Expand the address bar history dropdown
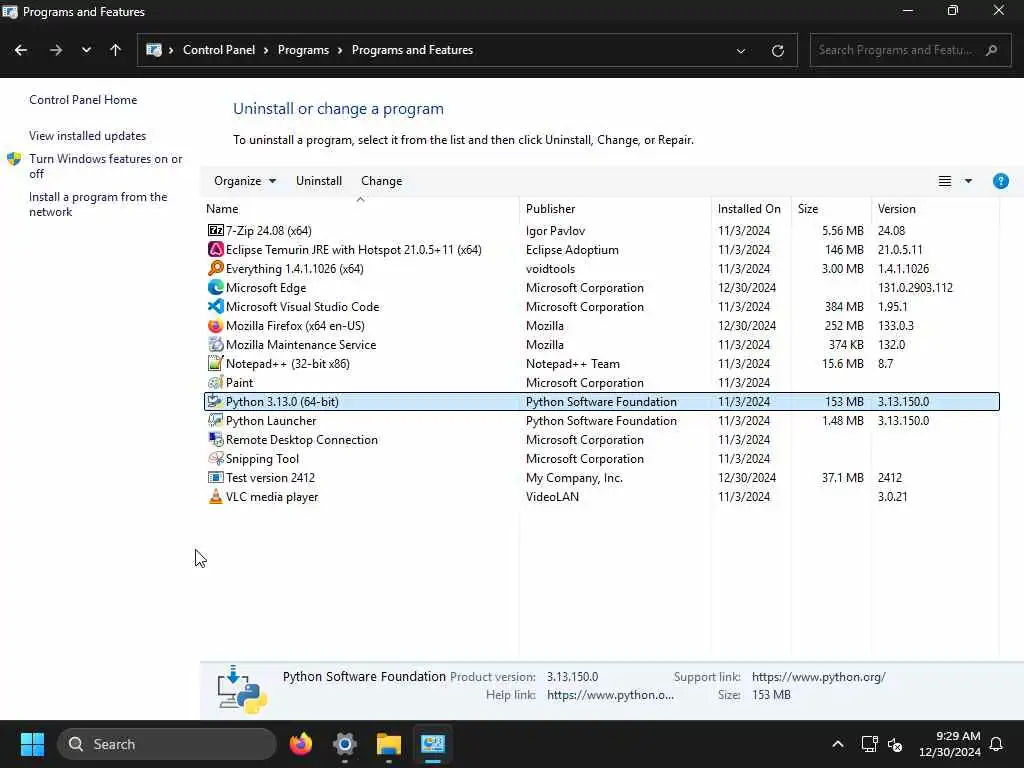Image resolution: width=1024 pixels, height=768 pixels. [x=741, y=50]
